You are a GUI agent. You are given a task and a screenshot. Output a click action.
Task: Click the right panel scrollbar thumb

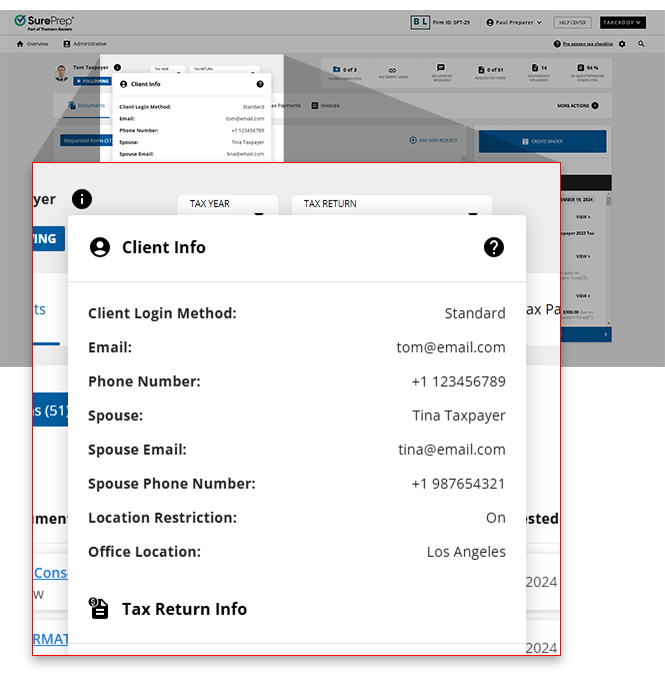(608, 200)
